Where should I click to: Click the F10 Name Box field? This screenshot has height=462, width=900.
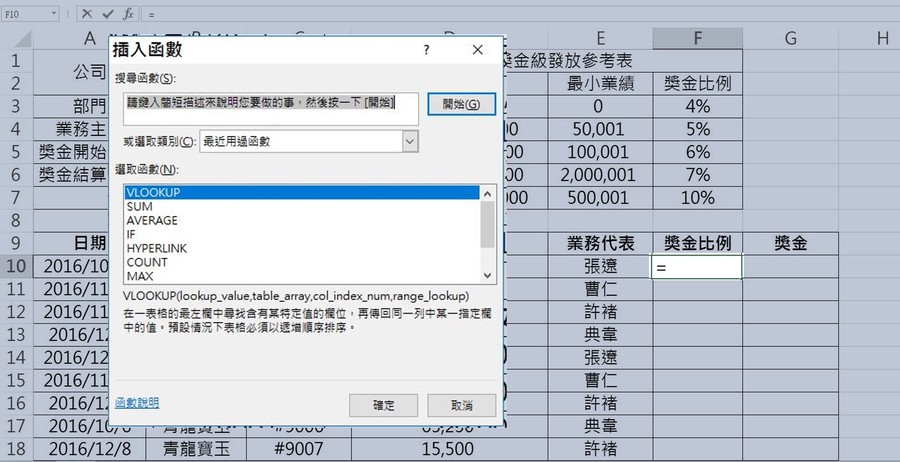(25, 14)
